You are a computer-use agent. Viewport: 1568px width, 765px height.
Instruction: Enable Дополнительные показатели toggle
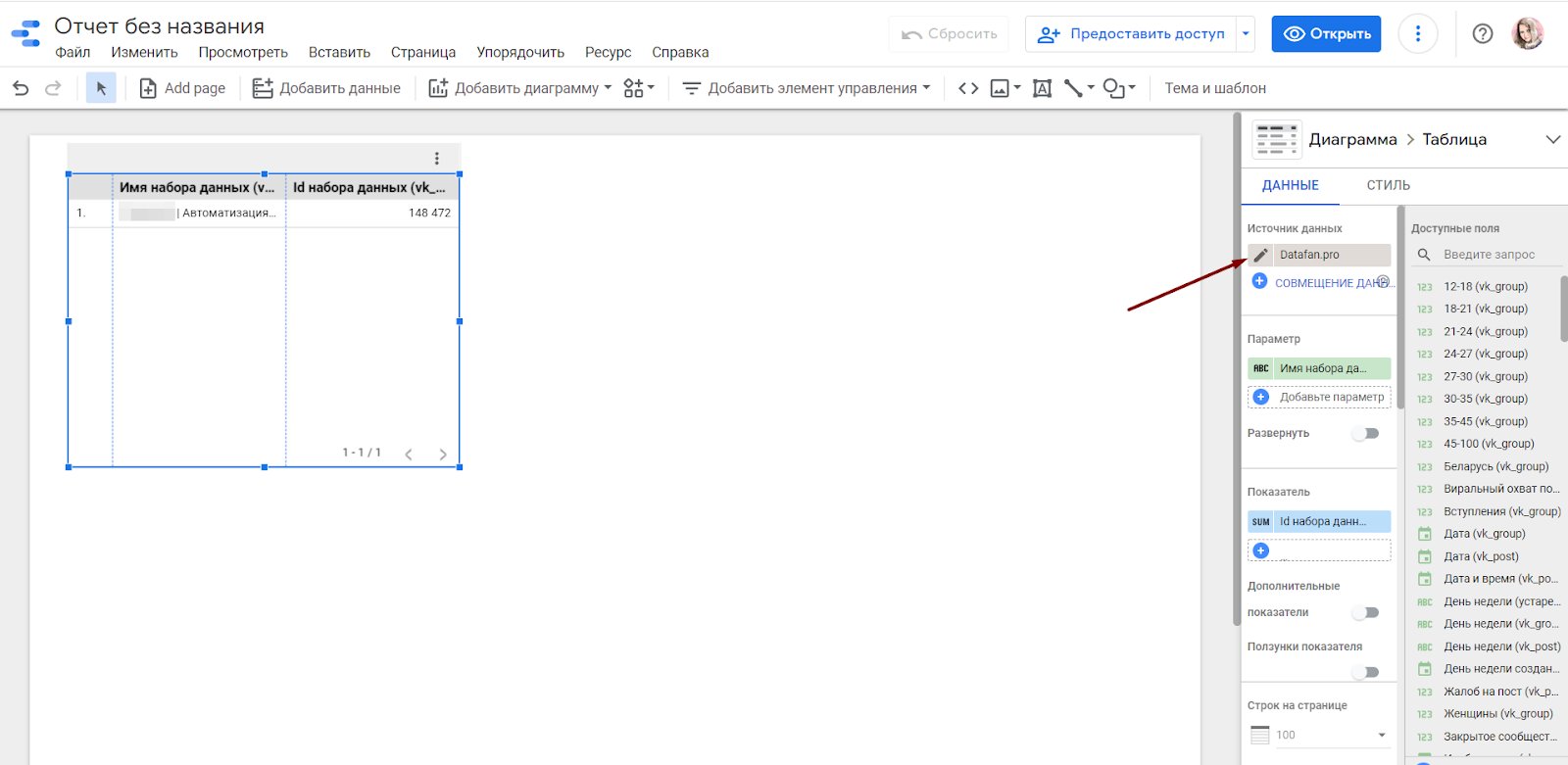(1365, 613)
